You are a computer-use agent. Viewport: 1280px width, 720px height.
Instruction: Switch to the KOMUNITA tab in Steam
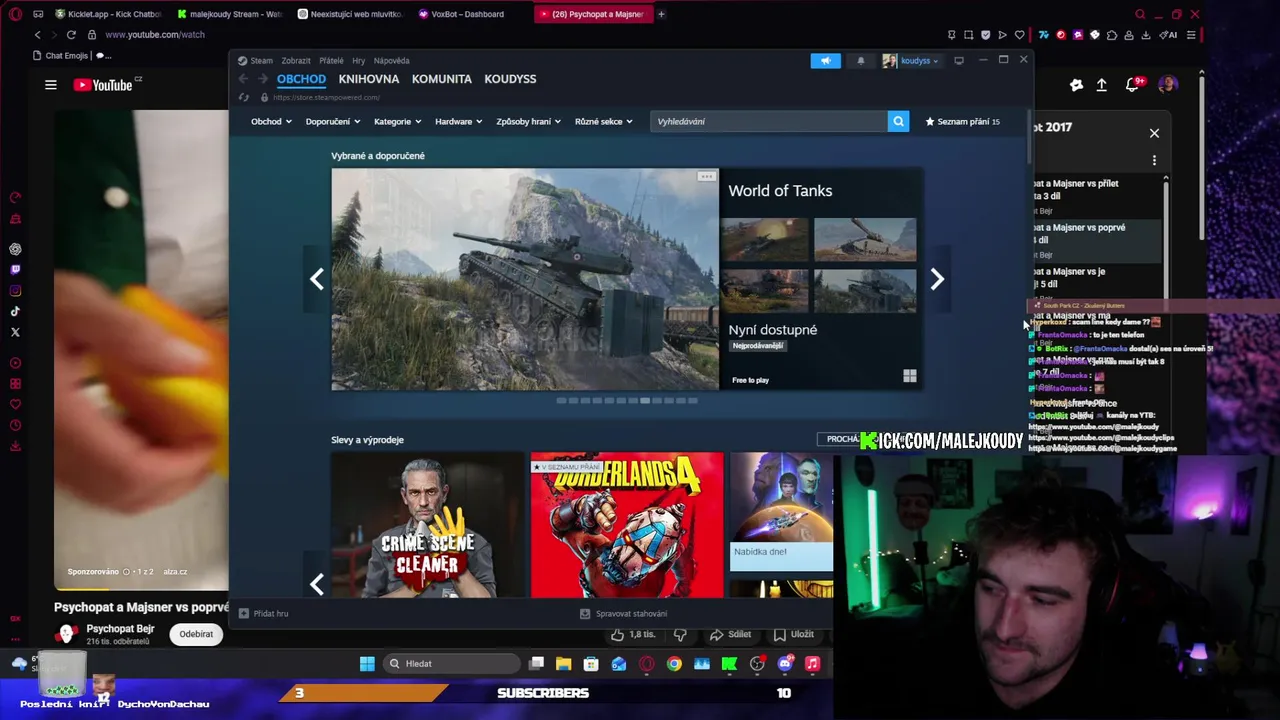coord(442,79)
